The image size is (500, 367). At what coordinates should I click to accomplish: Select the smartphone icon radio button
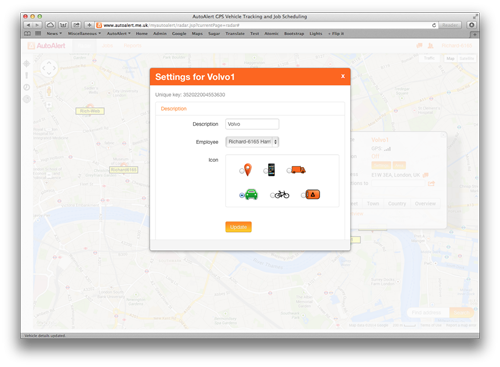(265, 171)
